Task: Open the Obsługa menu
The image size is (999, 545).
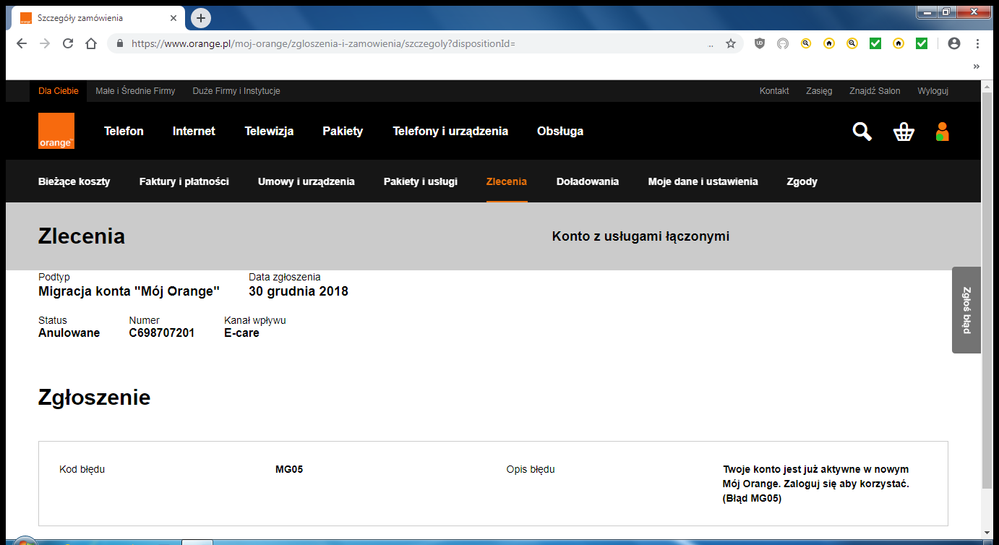Action: pyautogui.click(x=560, y=131)
